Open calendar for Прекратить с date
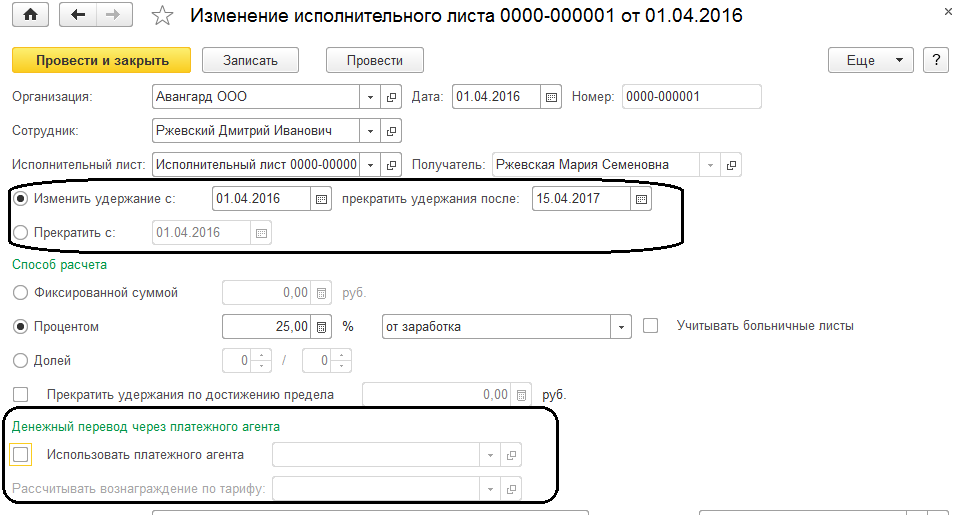 coord(261,233)
